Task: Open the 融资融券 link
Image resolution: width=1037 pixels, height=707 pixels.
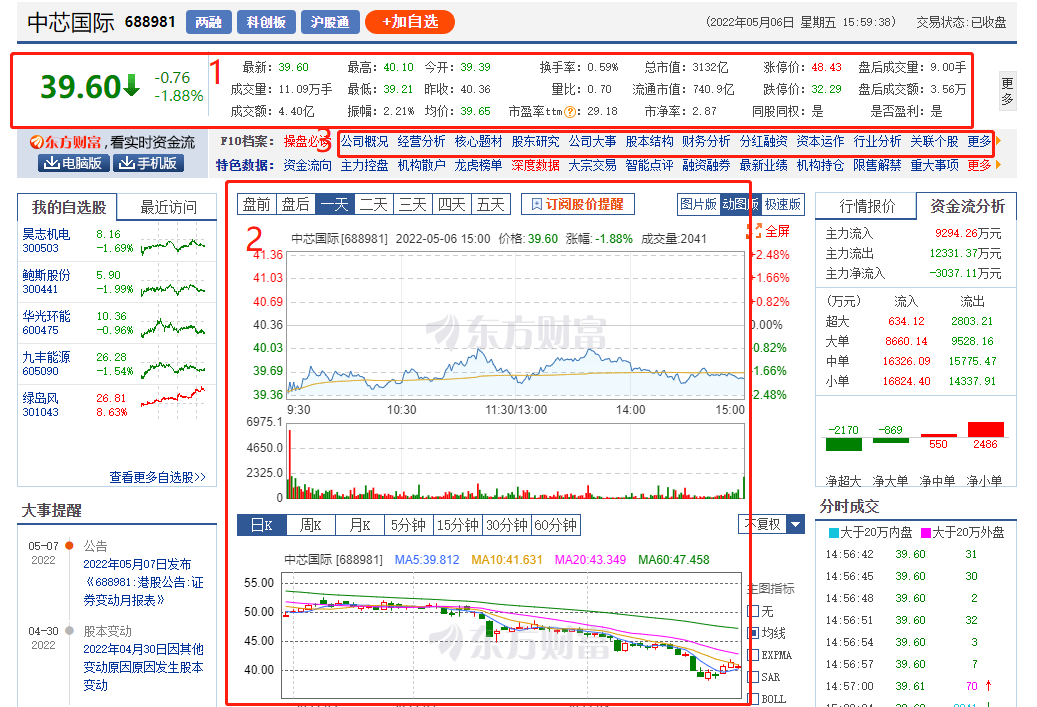Action: tap(706, 165)
